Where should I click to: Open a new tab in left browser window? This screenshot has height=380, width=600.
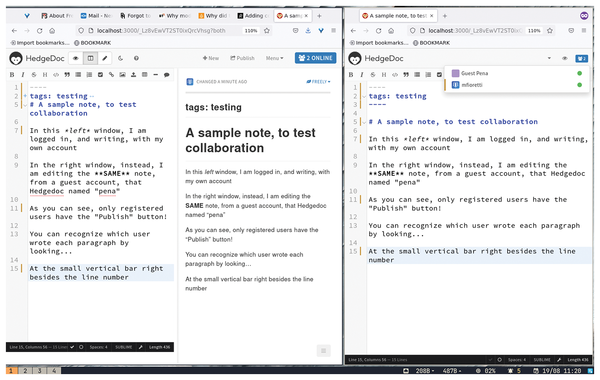(319, 16)
